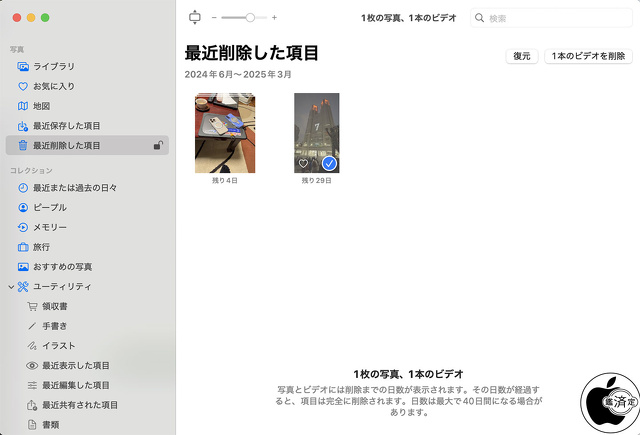
Task: Click the 検索 search field
Action: (x=555, y=18)
